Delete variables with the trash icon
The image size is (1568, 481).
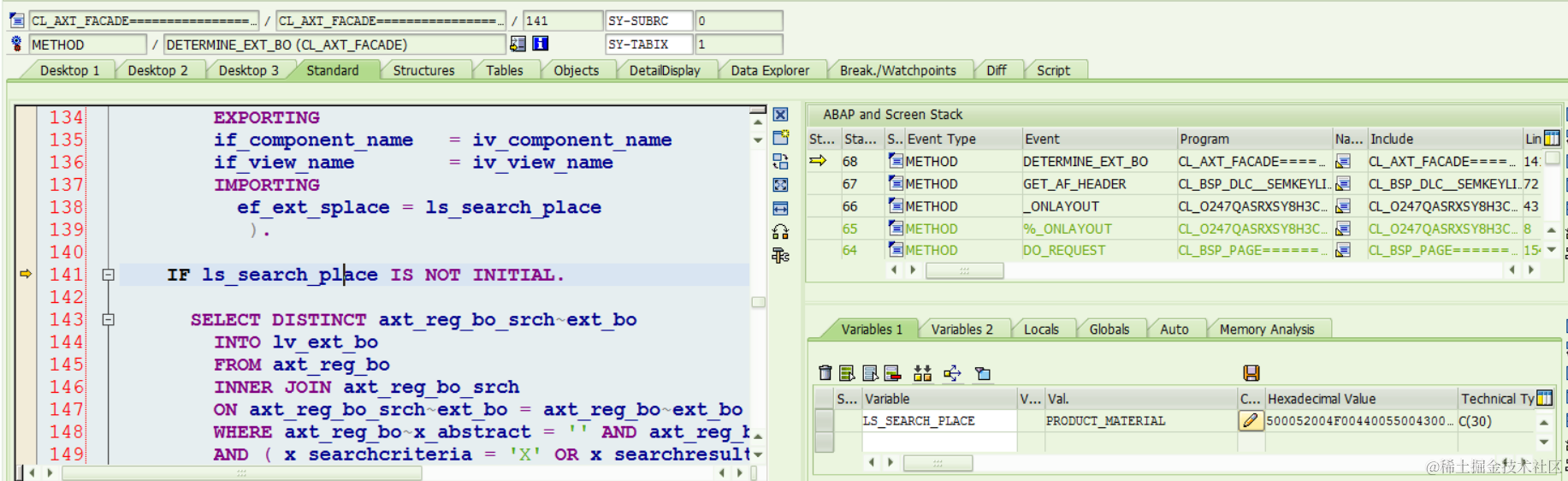click(x=825, y=372)
